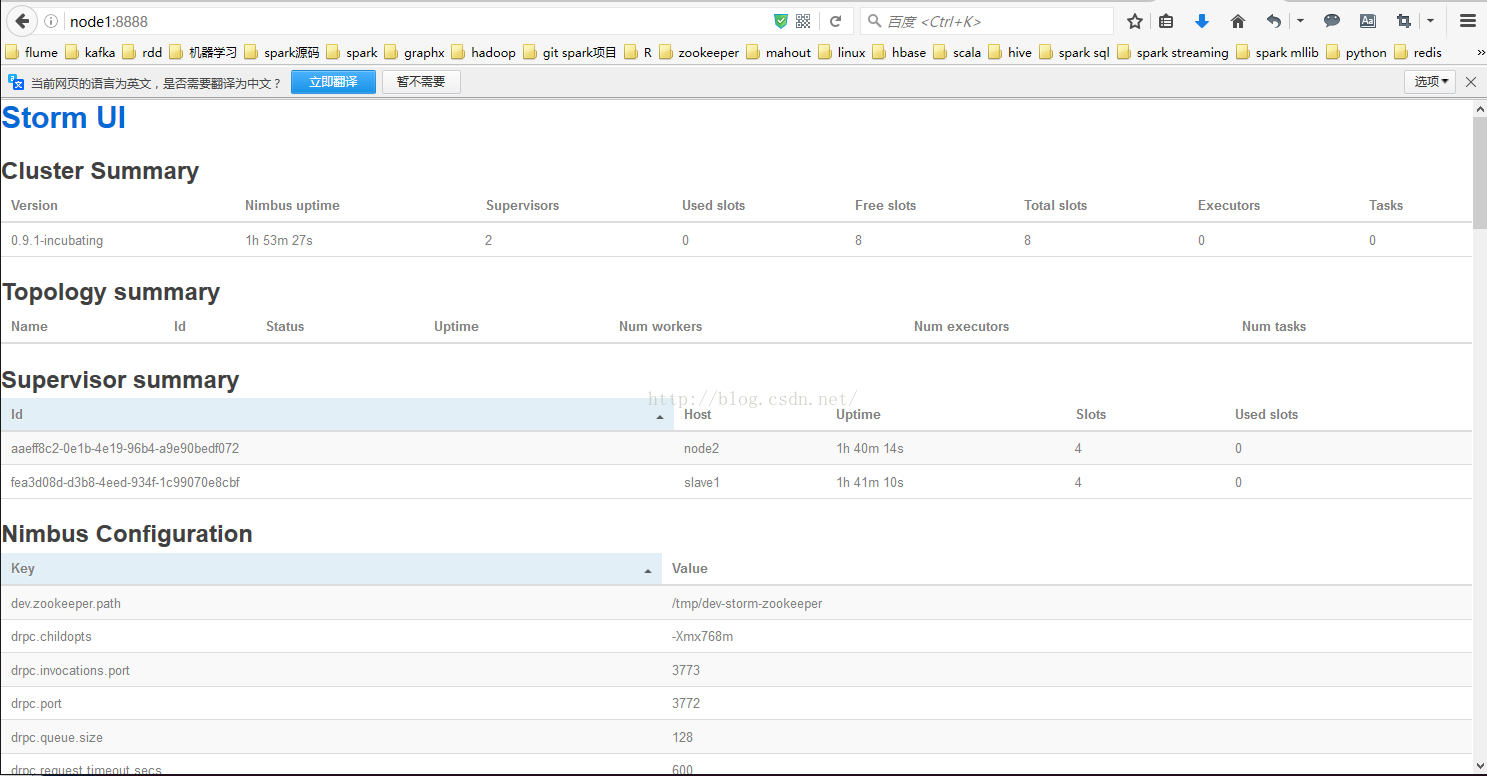
Task: Click the 暂不需要 not now button
Action: tap(421, 82)
